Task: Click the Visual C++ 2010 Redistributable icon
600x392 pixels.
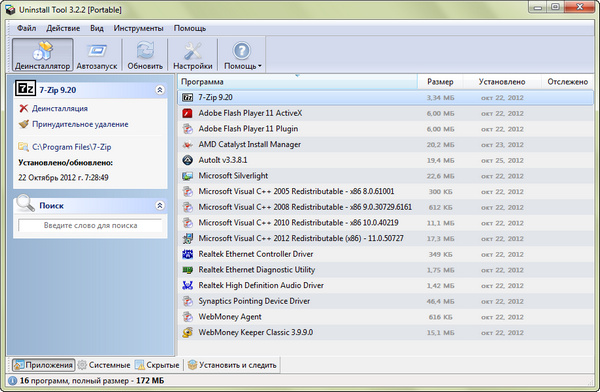Action: pyautogui.click(x=188, y=223)
